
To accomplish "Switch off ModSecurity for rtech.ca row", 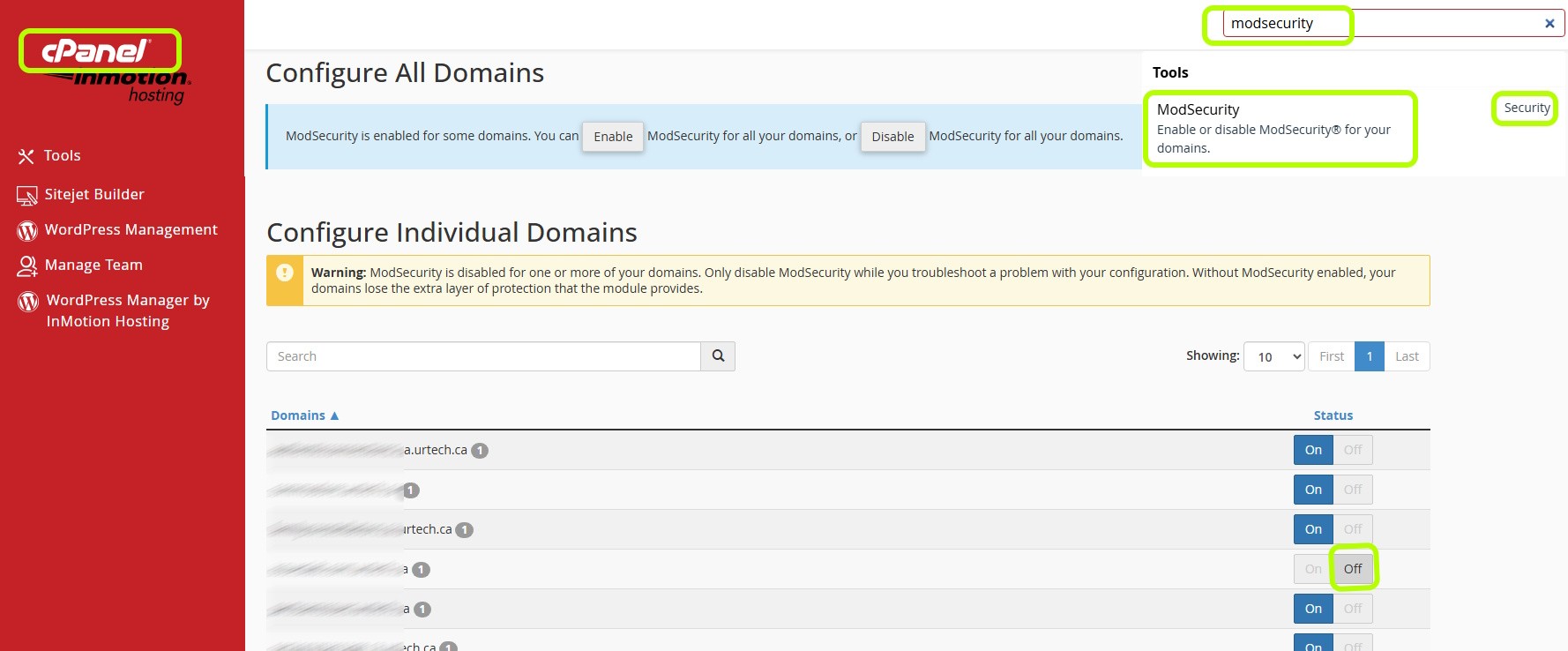I will 1353,529.
